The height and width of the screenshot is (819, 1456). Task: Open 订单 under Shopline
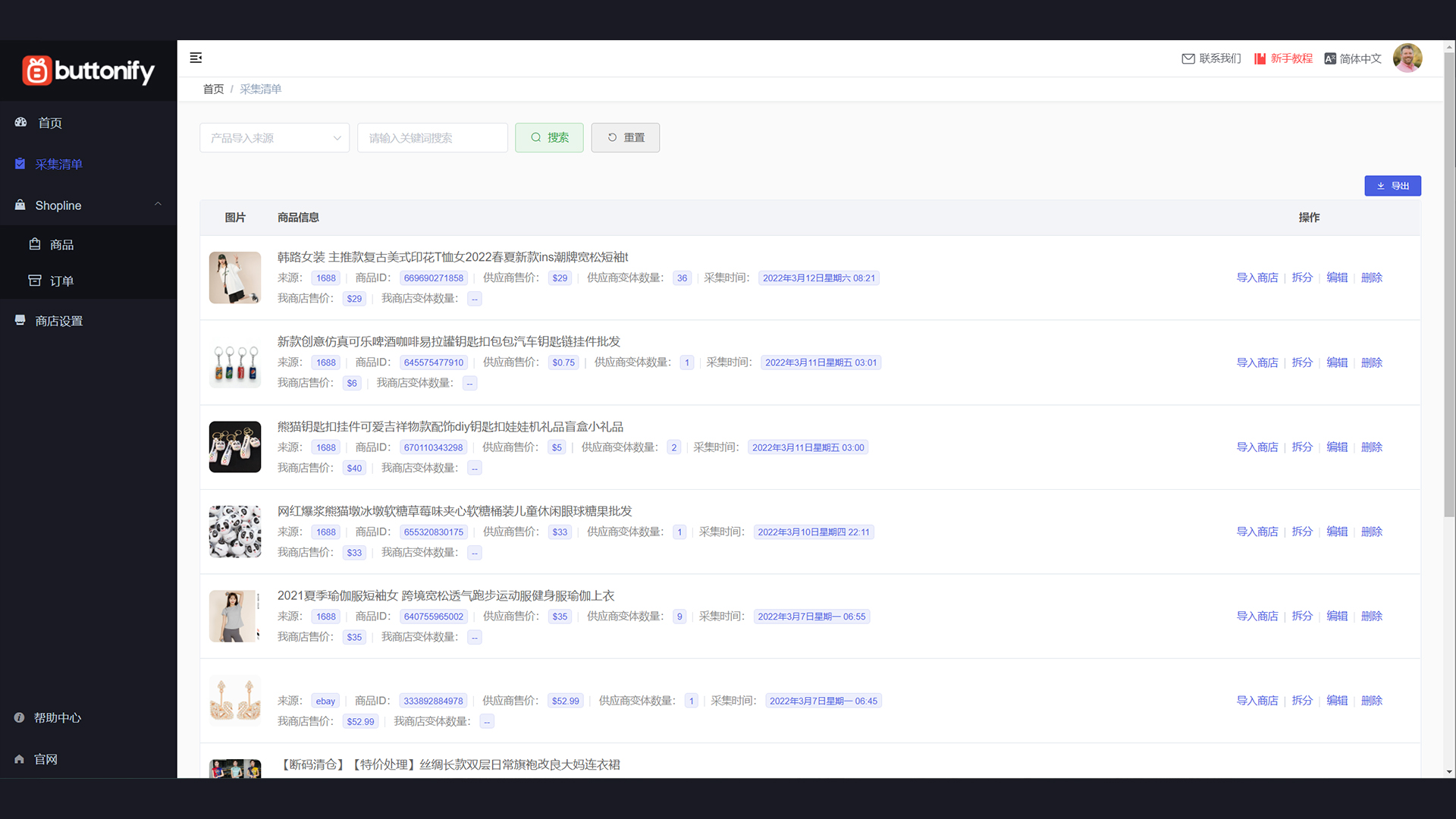tap(61, 281)
